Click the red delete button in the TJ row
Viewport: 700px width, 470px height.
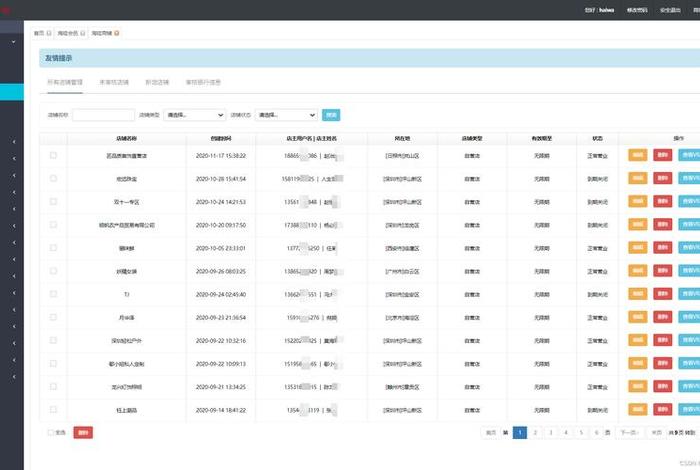point(662,295)
